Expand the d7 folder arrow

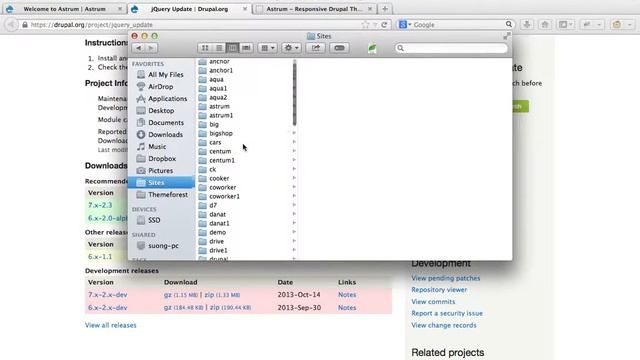[294, 205]
